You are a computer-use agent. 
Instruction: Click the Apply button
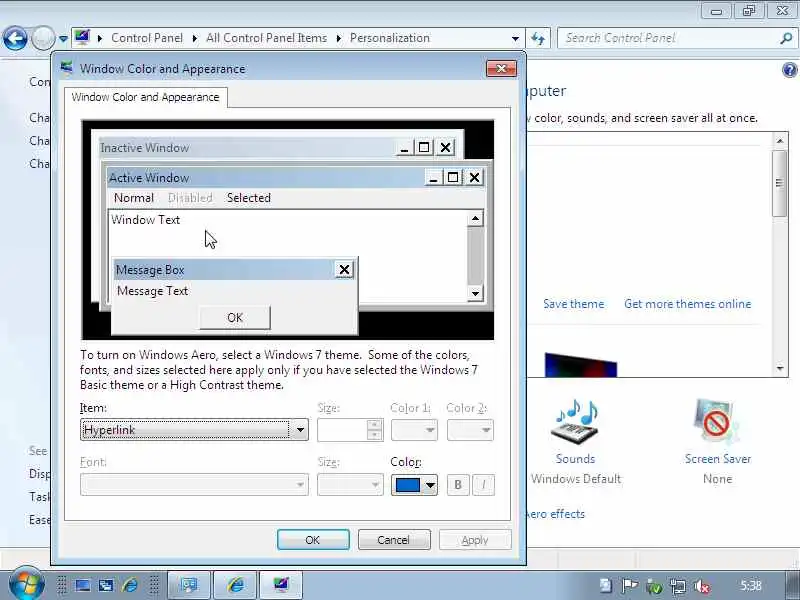(475, 540)
